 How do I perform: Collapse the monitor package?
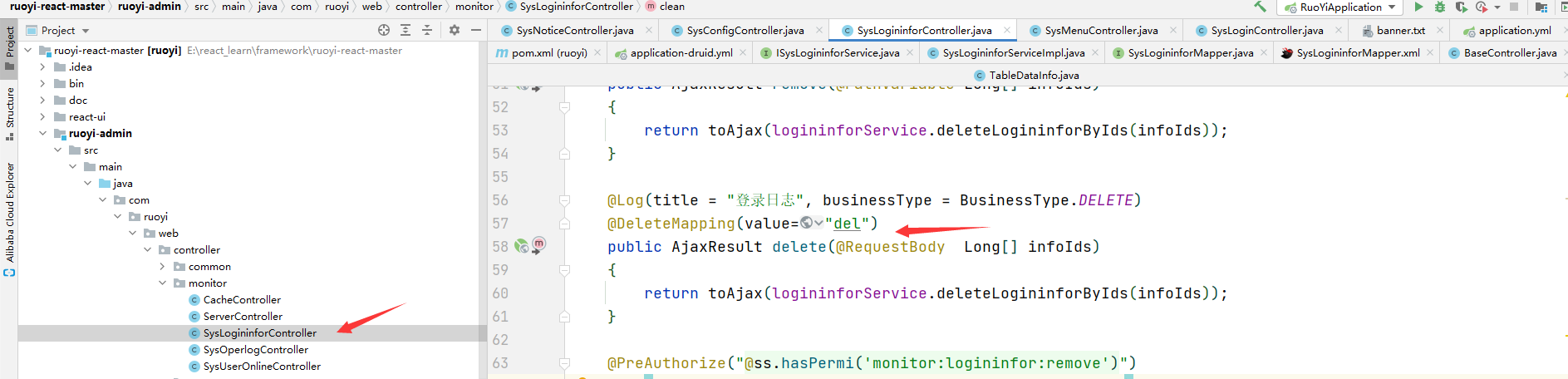pyautogui.click(x=163, y=283)
